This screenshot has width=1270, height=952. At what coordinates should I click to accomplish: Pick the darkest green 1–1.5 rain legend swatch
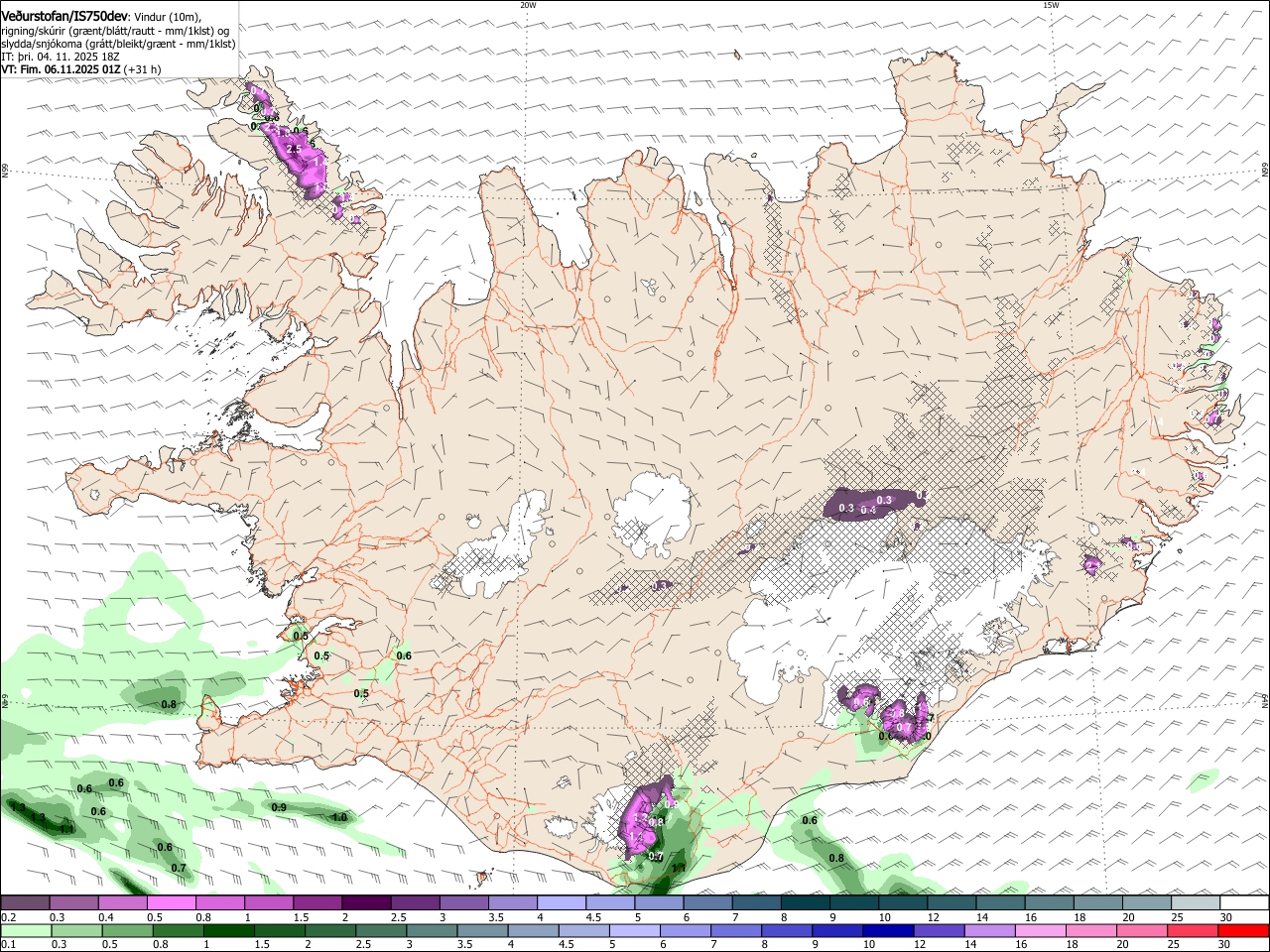229,931
